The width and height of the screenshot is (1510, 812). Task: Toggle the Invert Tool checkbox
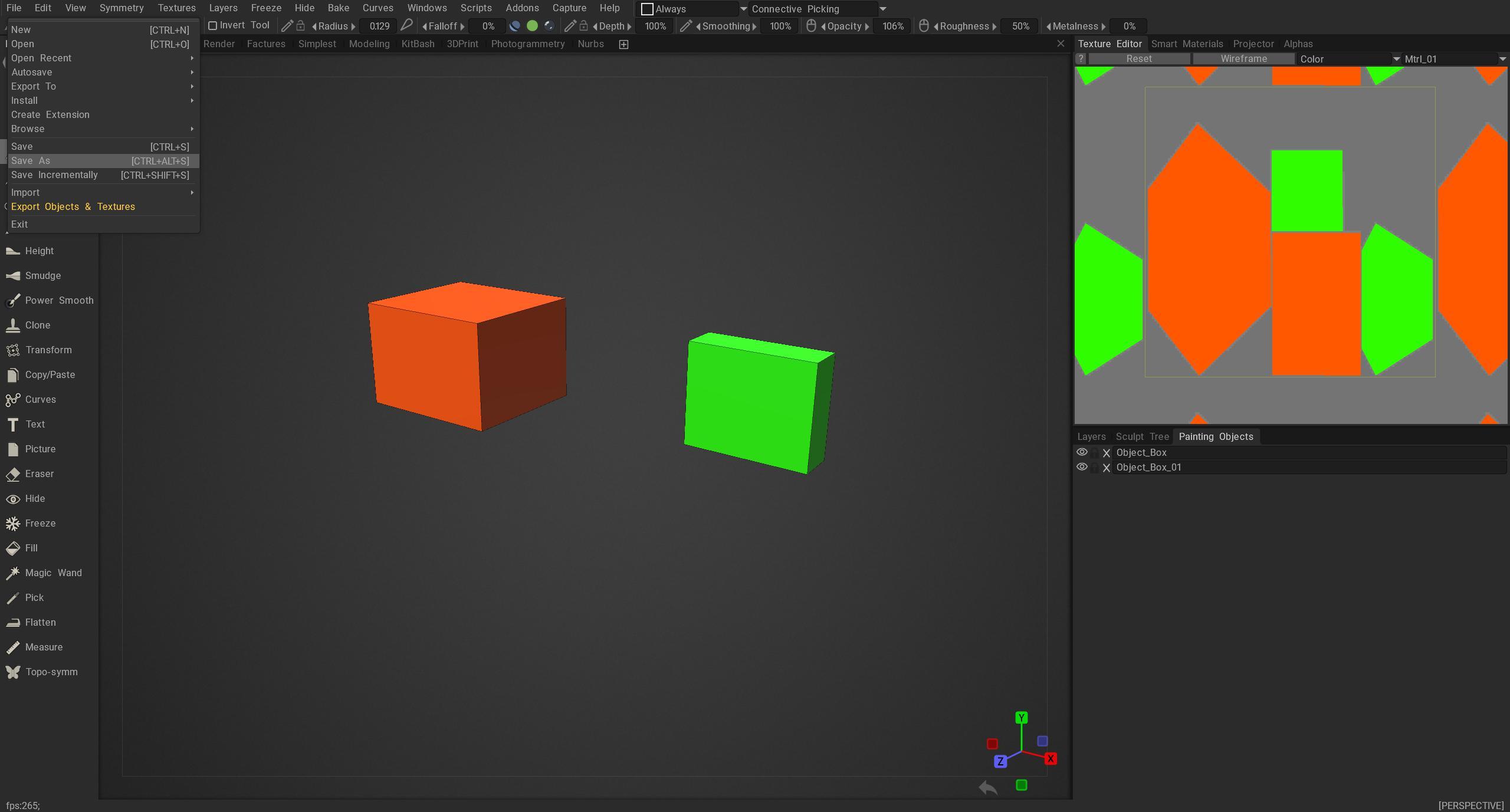pyautogui.click(x=213, y=25)
